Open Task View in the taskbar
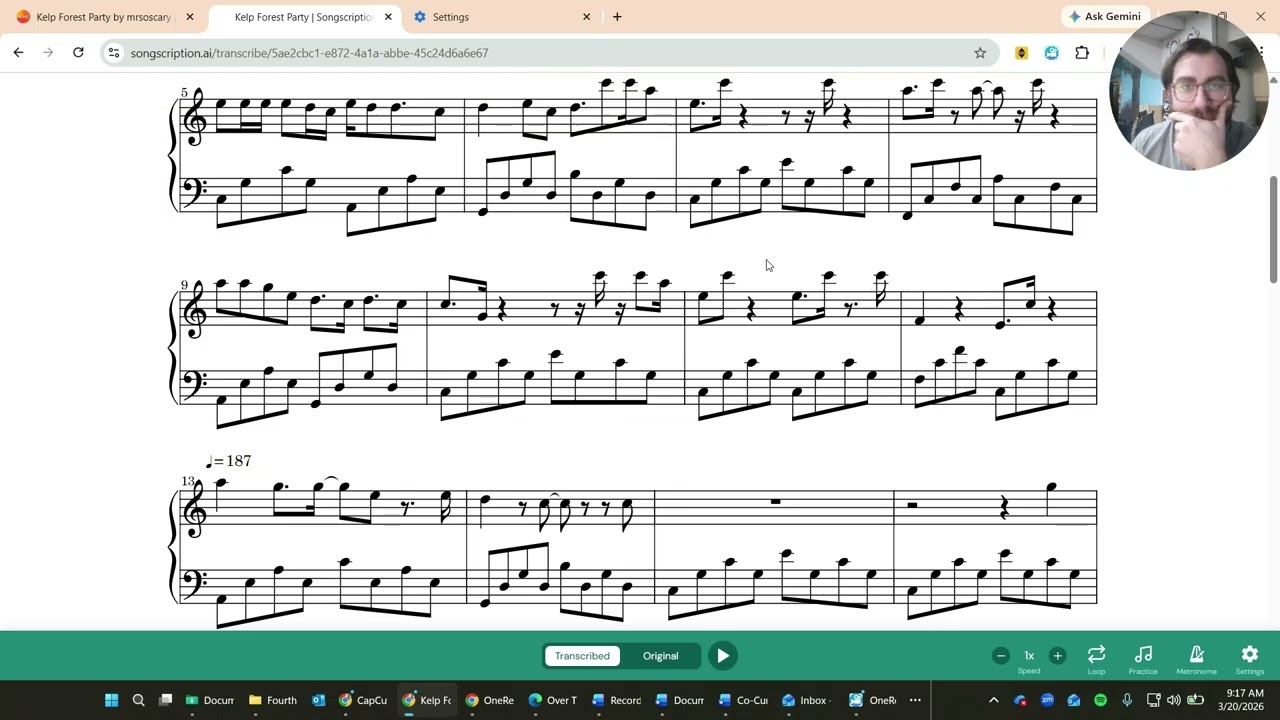The width and height of the screenshot is (1280, 720). point(166,700)
